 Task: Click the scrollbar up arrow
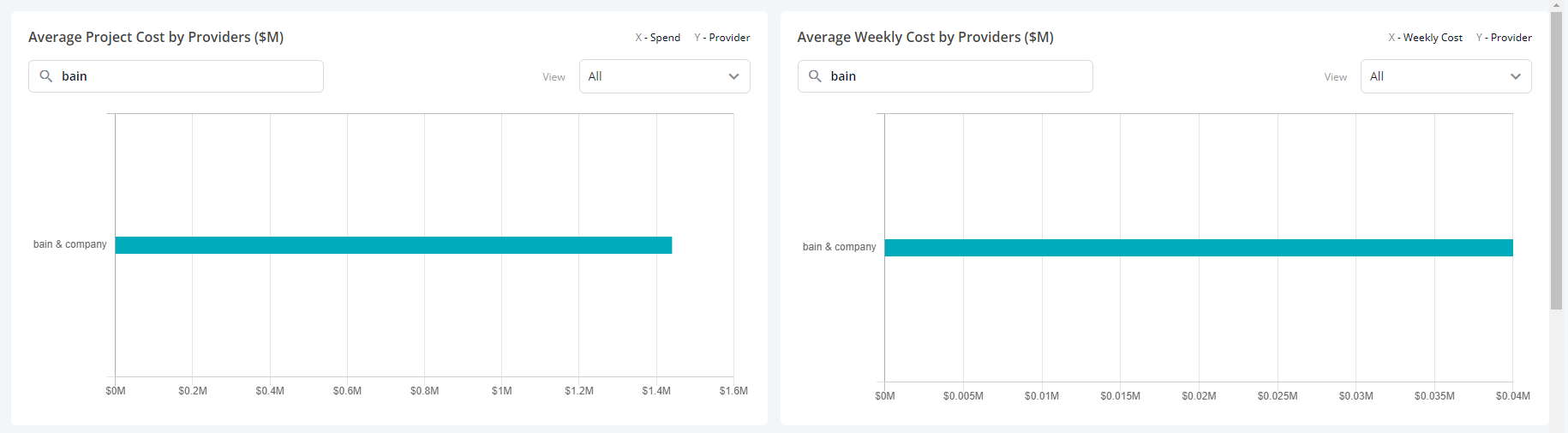coord(1557,5)
